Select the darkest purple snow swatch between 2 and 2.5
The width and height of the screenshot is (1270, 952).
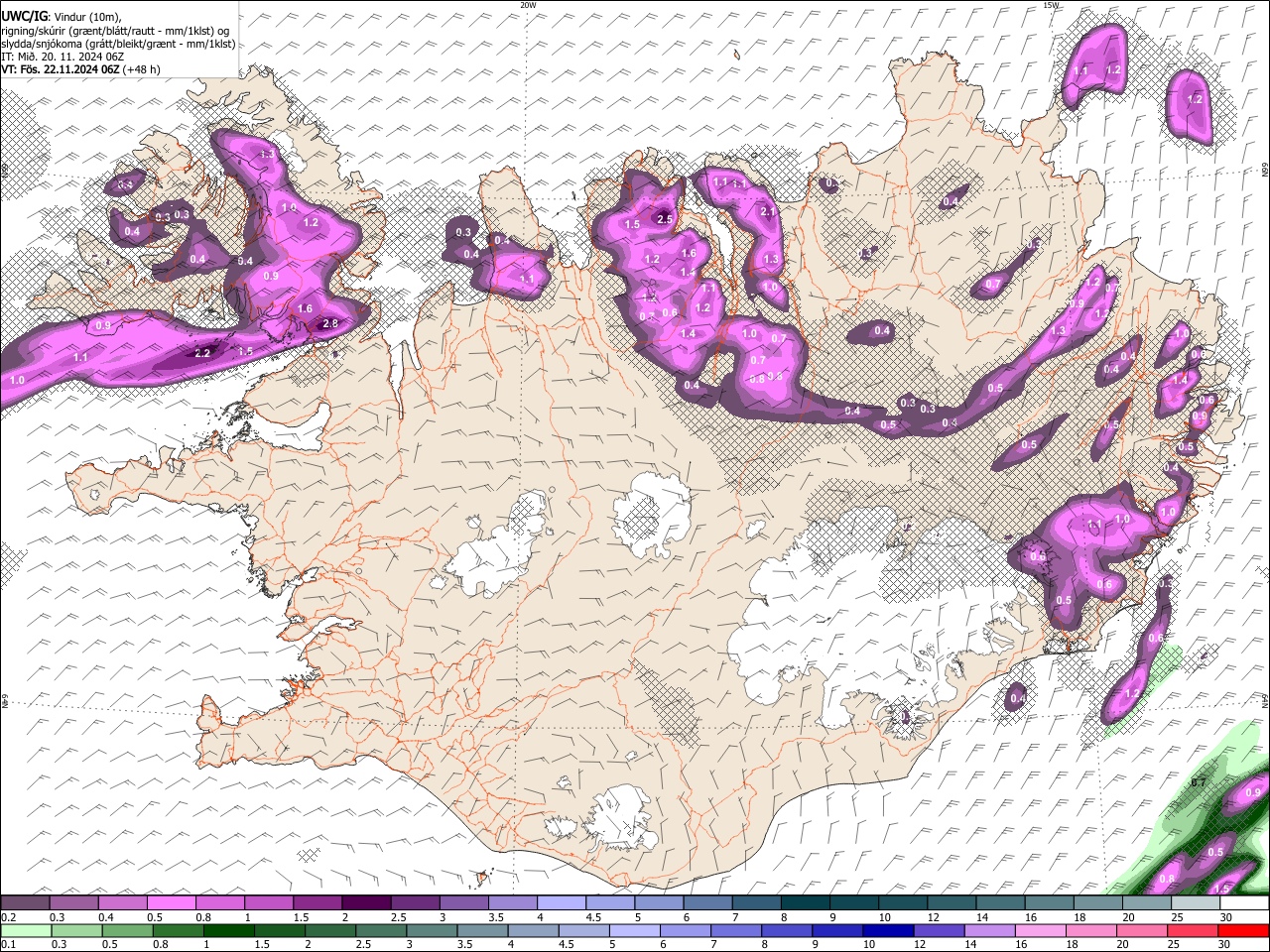366,902
